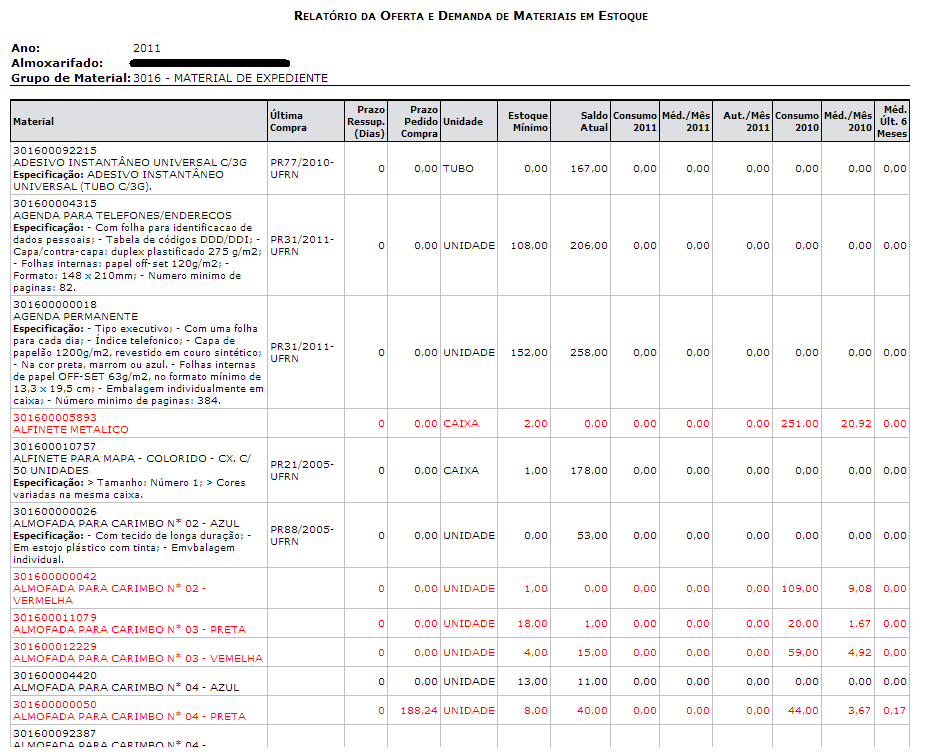The image size is (934, 755).
Task: Select the year value 2011
Action: tap(147, 48)
